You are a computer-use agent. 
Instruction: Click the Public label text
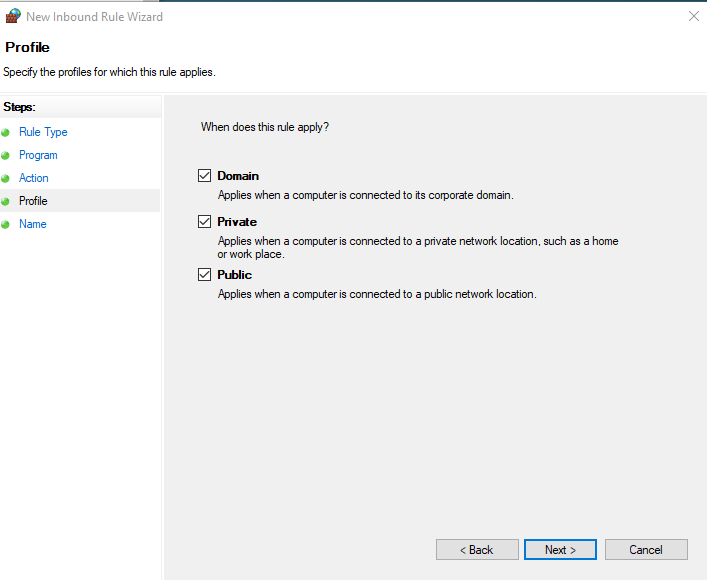(x=235, y=275)
